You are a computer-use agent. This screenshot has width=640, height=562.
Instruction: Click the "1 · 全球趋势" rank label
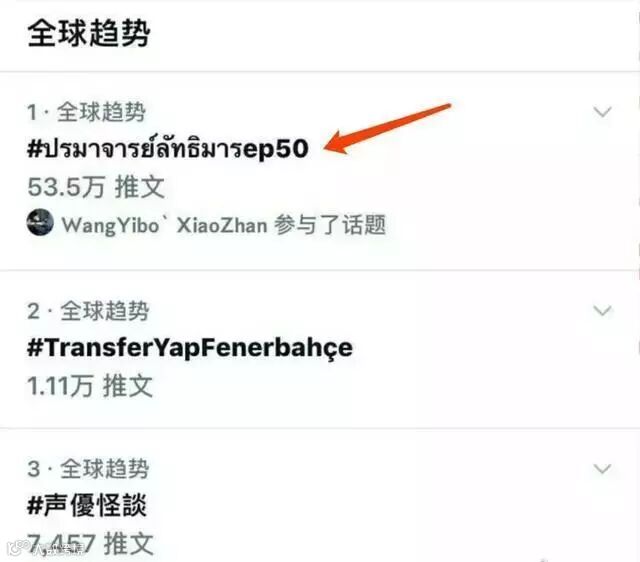coord(86,112)
